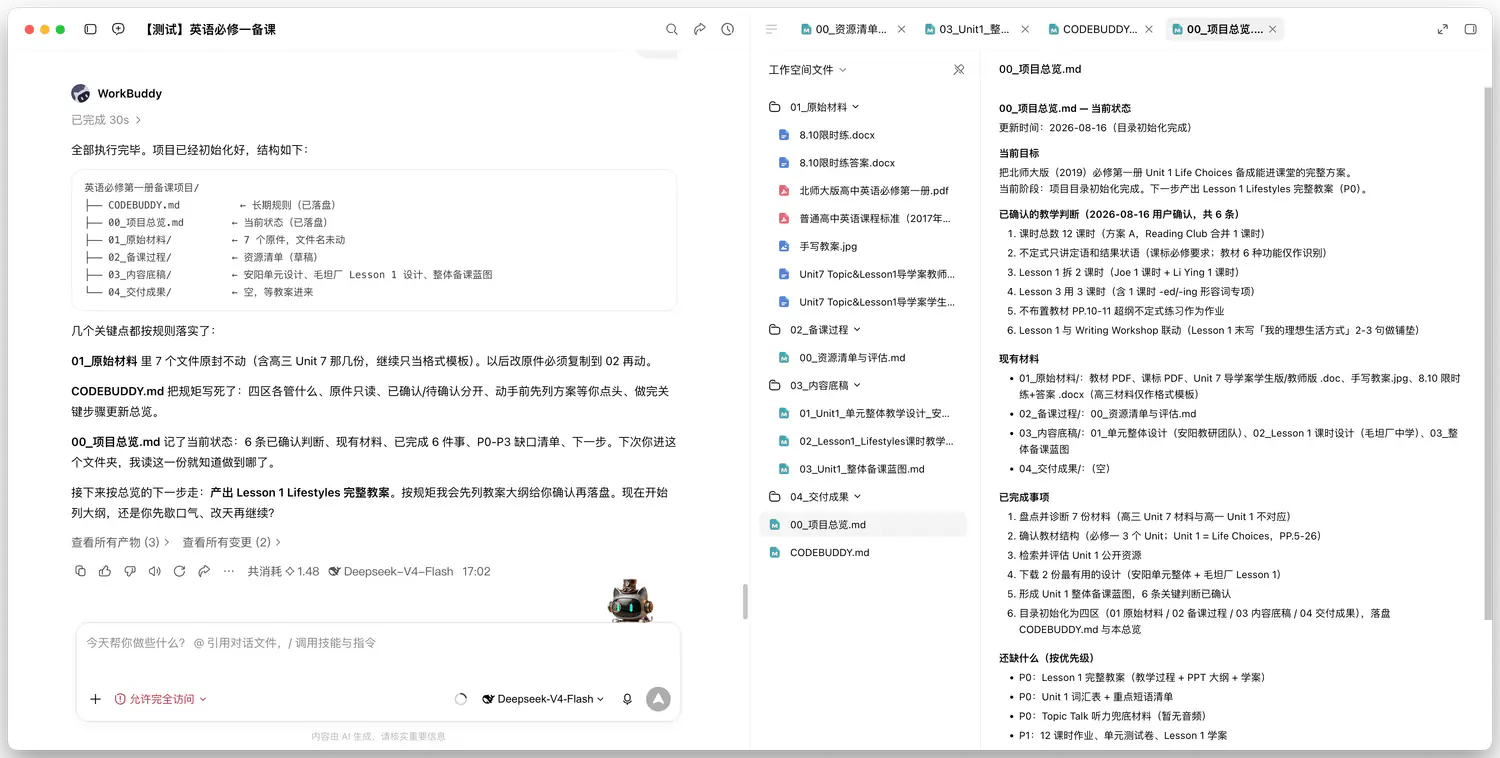Open more actions ellipsis under the reply
Screen dimensions: 1500x758
click(x=229, y=571)
